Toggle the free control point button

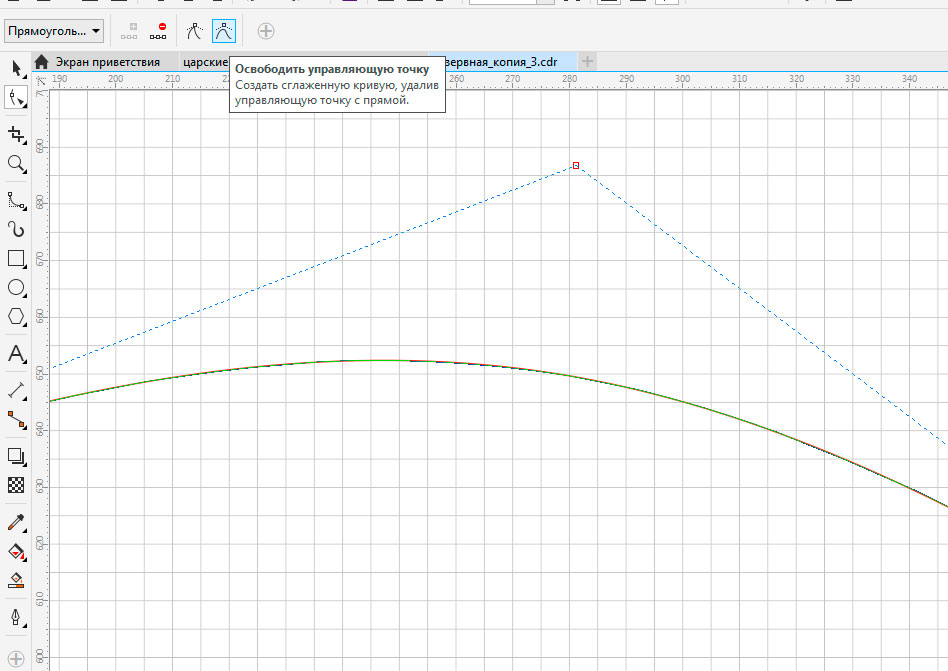[x=224, y=31]
